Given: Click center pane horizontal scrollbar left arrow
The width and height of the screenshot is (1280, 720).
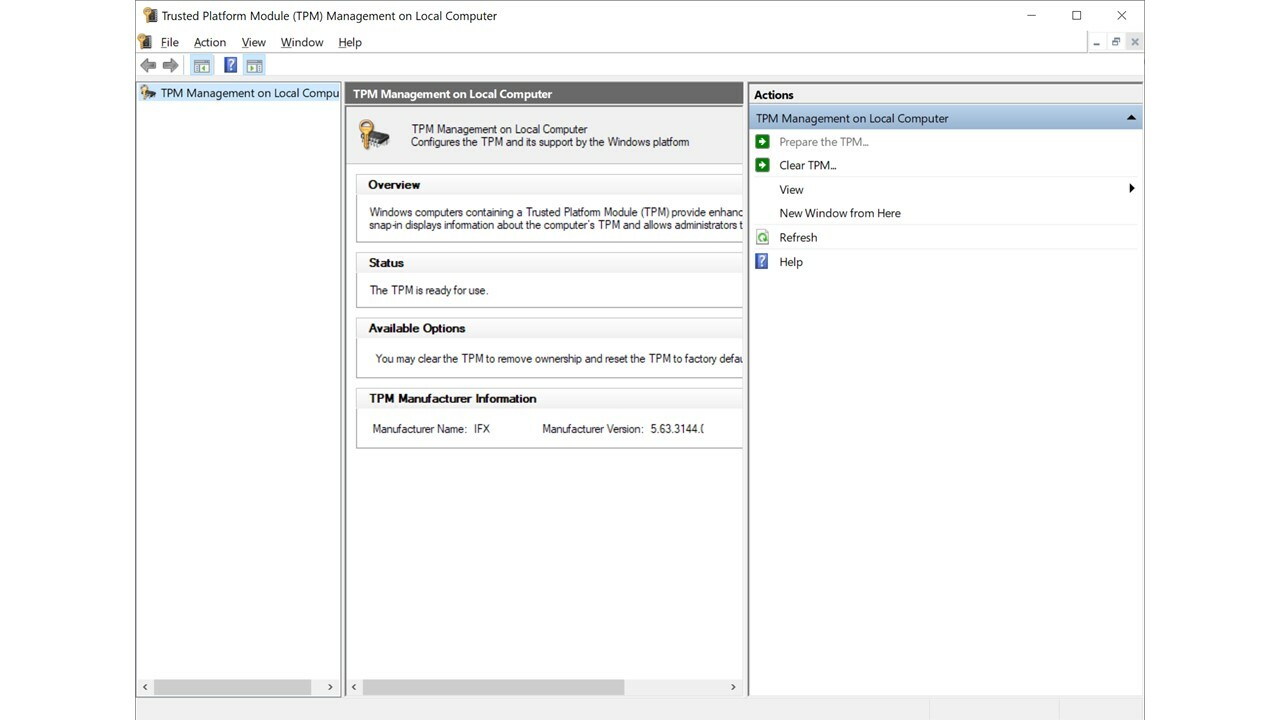Looking at the screenshot, I should [355, 687].
